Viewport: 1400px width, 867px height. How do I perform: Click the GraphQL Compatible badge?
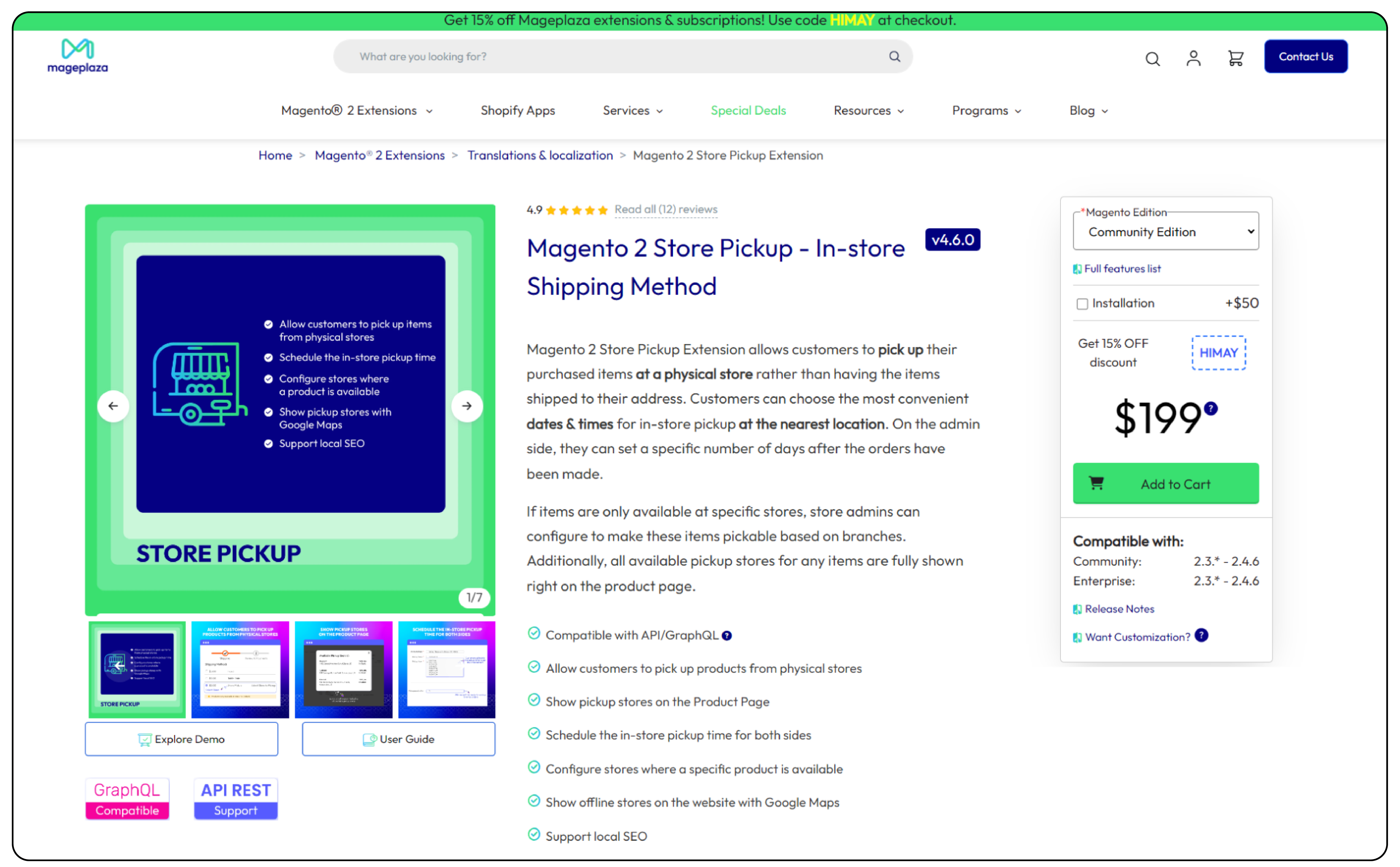click(x=127, y=799)
